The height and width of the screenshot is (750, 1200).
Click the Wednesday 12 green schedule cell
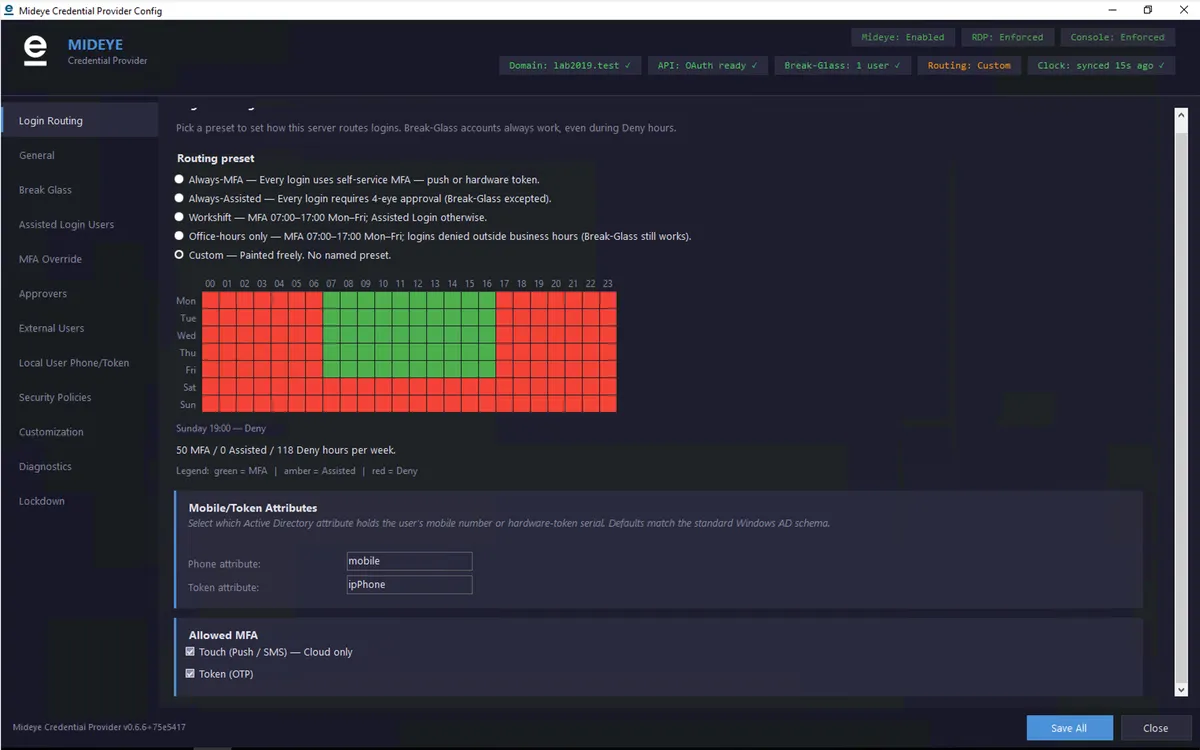(418, 335)
